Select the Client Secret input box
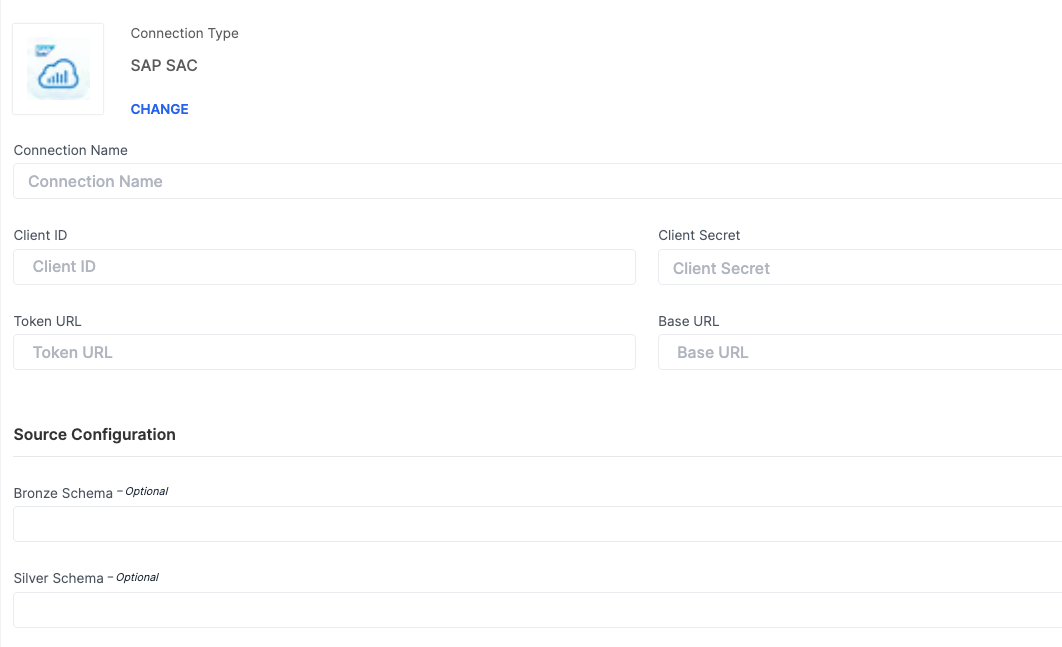The height and width of the screenshot is (647, 1062). click(860, 267)
